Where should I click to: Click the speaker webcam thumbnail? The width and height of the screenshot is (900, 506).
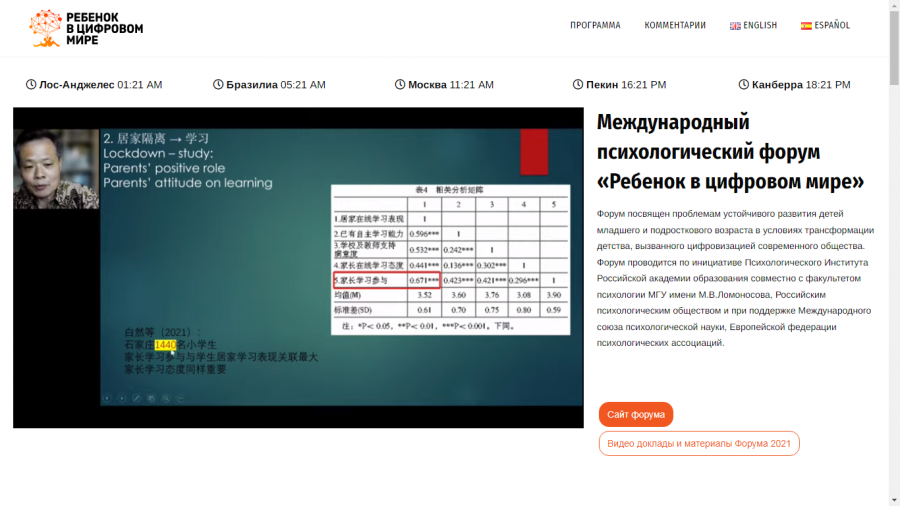pos(56,169)
